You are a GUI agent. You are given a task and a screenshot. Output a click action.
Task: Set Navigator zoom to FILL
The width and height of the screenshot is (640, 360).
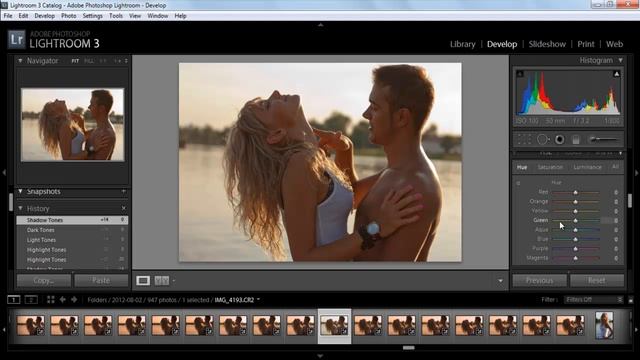(x=89, y=61)
